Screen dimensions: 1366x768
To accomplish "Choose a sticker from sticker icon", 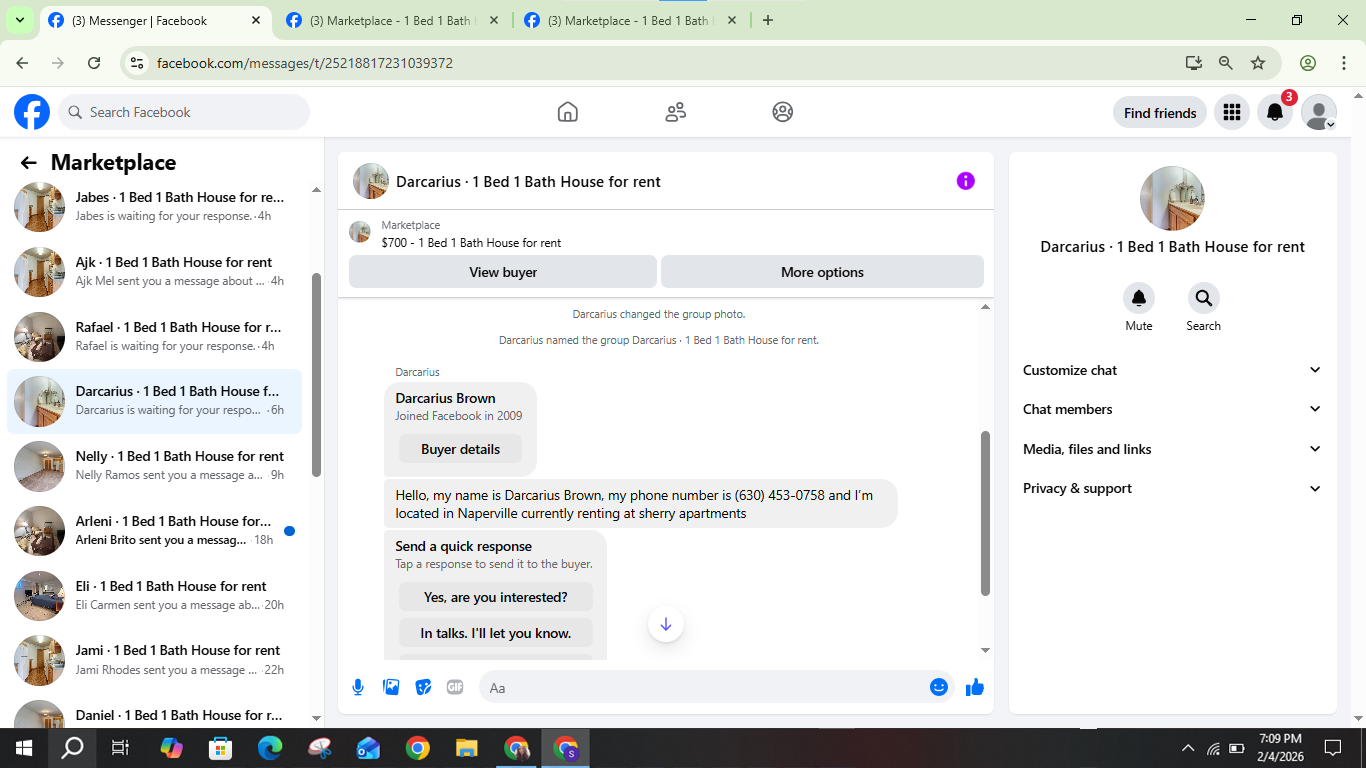I will (x=423, y=687).
